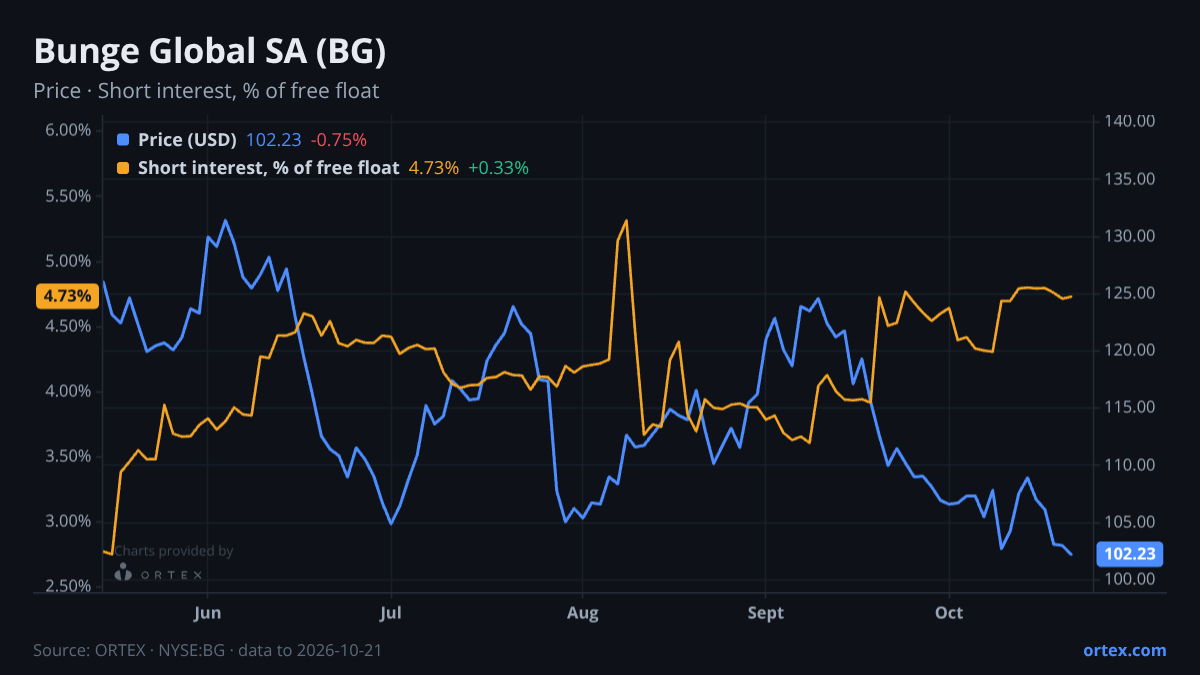Click the 4.00% left axis label
Viewport: 1200px width, 675px height.
click(68, 391)
